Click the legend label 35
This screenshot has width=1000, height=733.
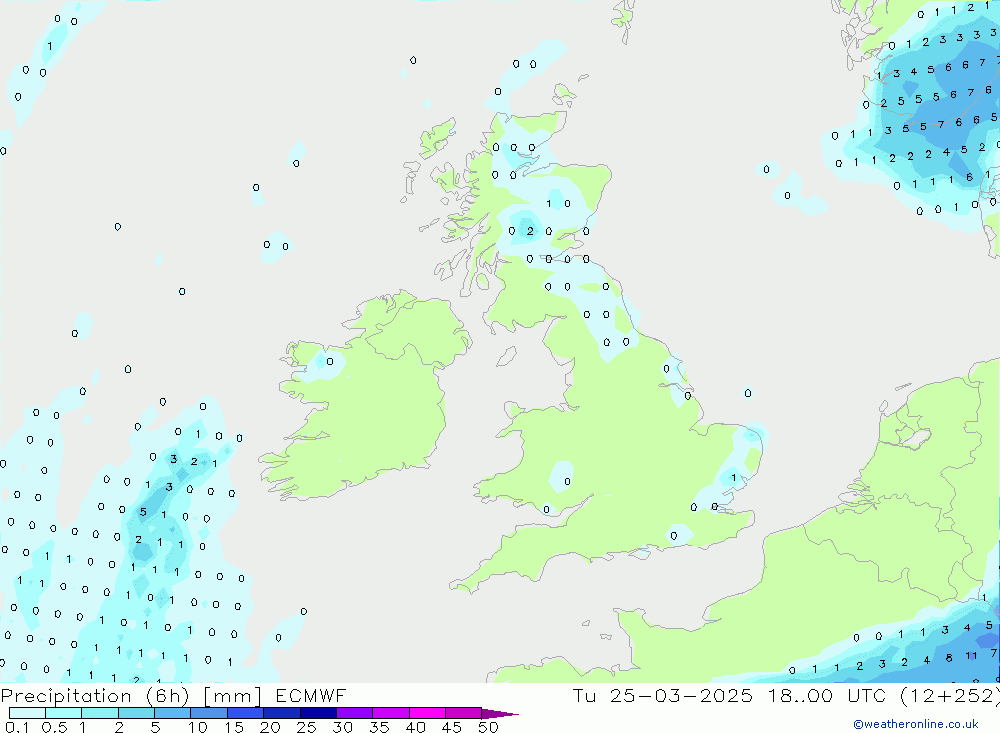pos(379,727)
